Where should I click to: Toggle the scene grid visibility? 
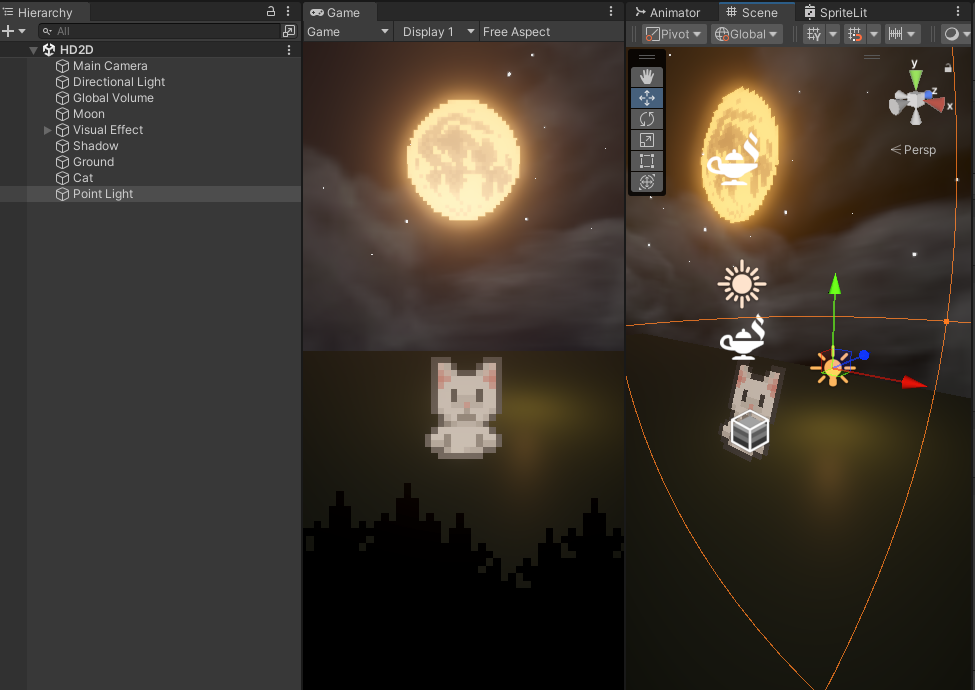[814, 33]
